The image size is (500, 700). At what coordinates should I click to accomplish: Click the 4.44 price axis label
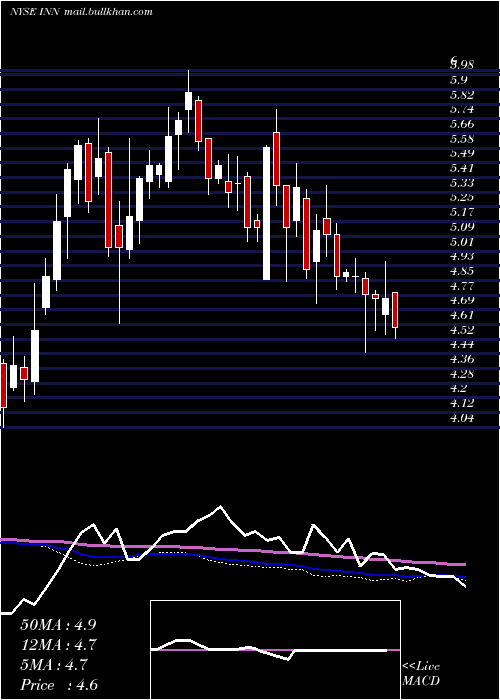[462, 344]
